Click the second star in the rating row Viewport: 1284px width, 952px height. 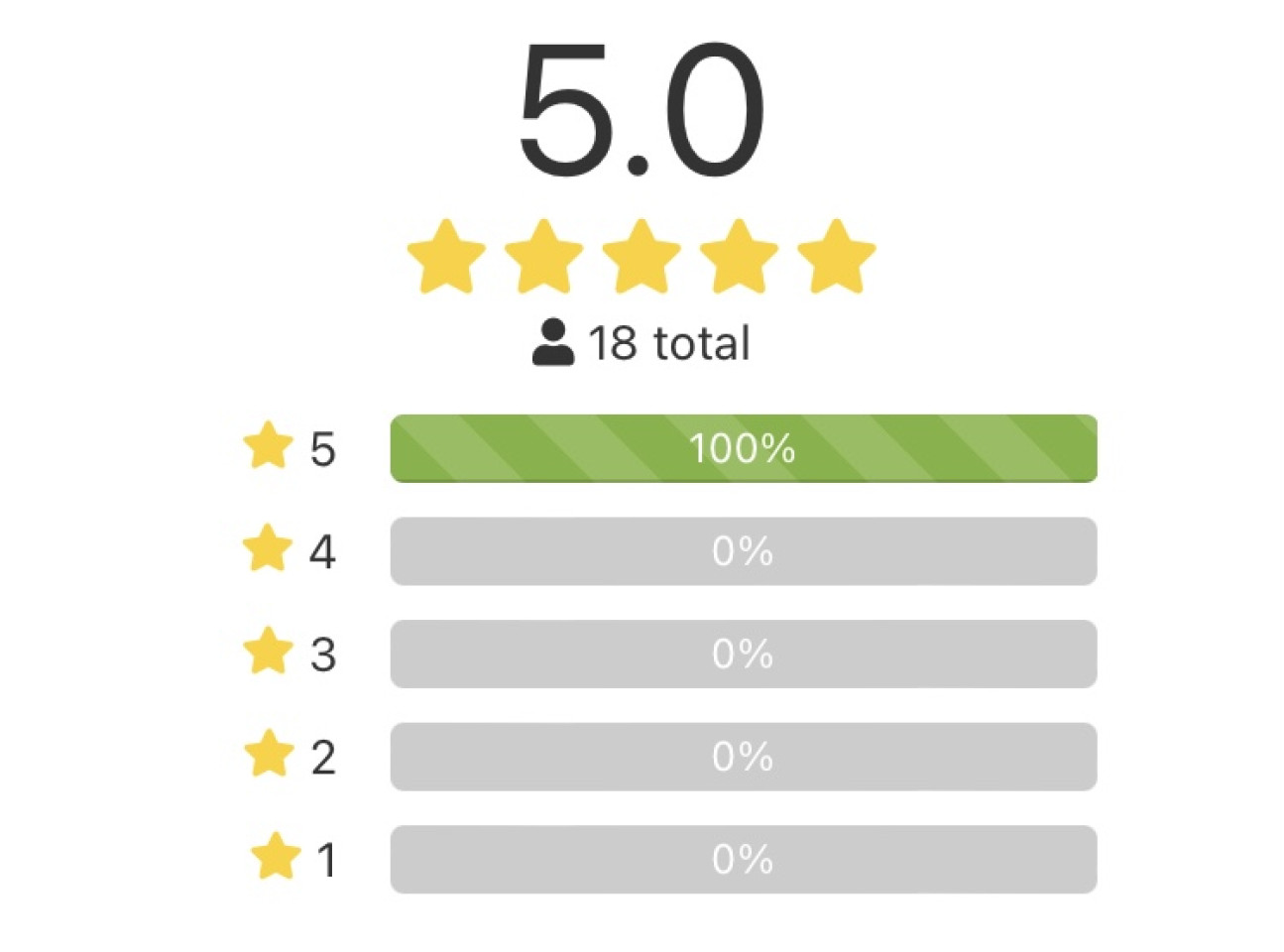tap(543, 257)
